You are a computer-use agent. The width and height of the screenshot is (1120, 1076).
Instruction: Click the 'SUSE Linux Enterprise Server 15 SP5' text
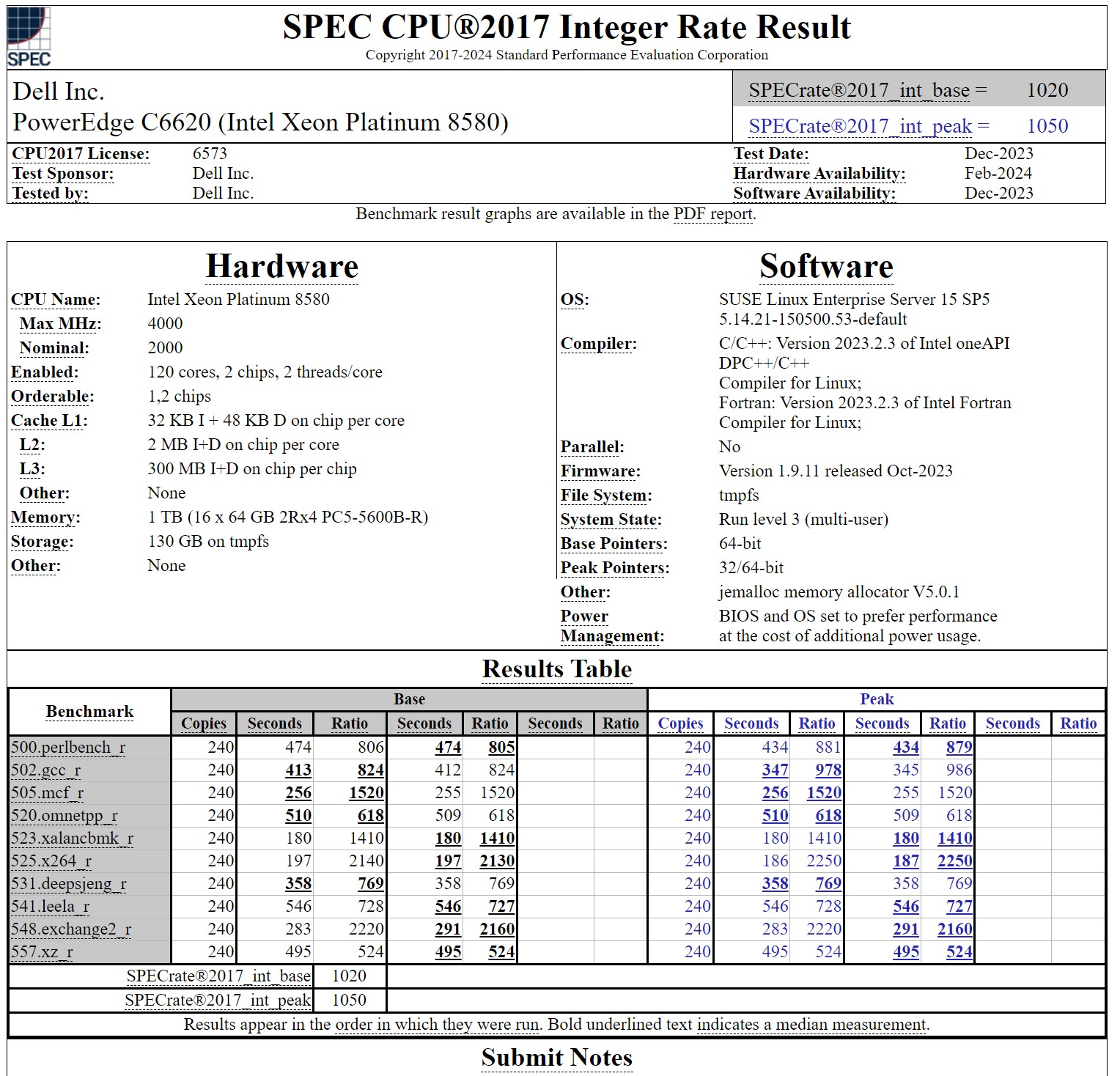pyautogui.click(x=855, y=300)
